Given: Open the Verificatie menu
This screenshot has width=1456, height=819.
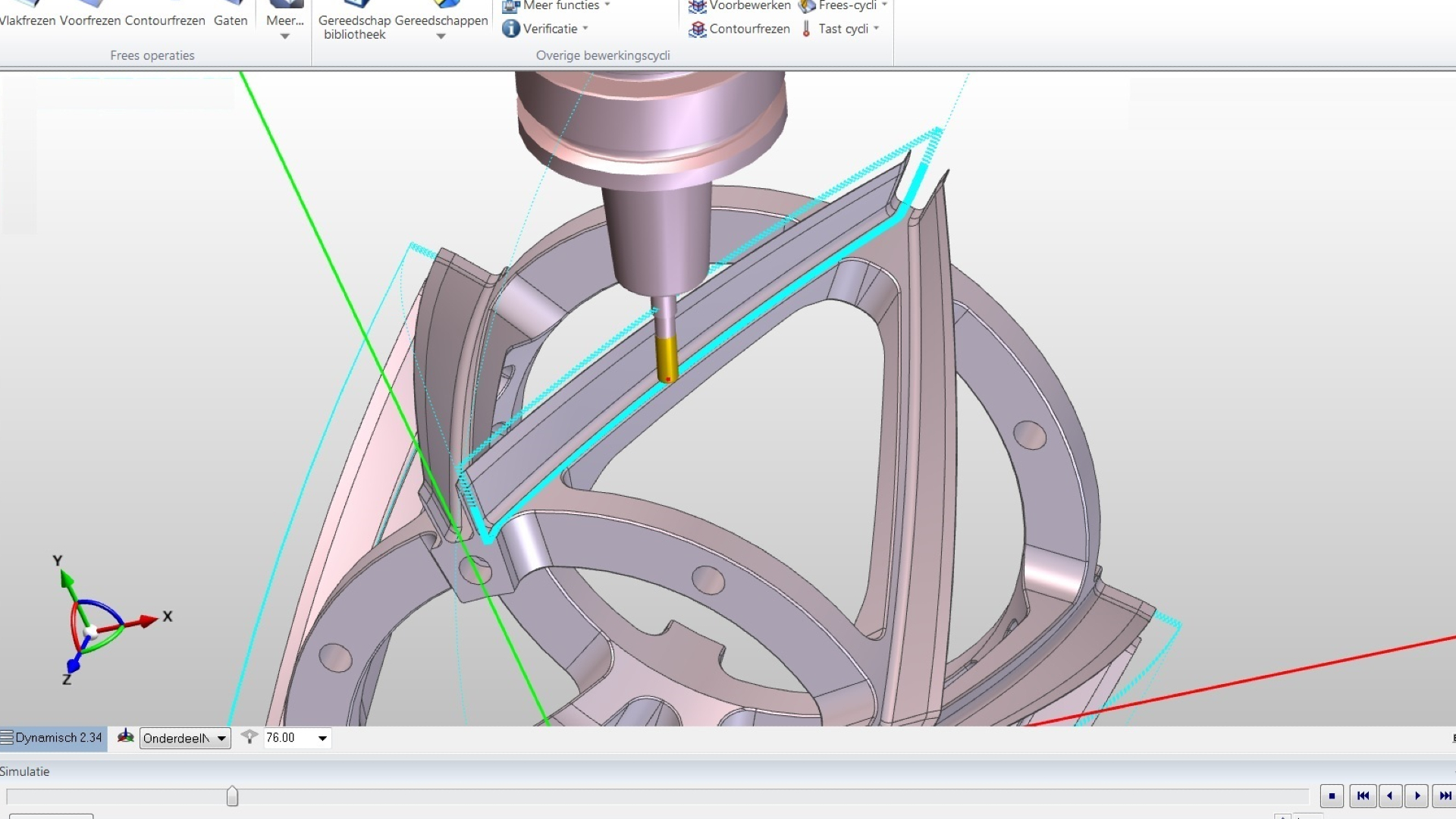Looking at the screenshot, I should [x=545, y=29].
